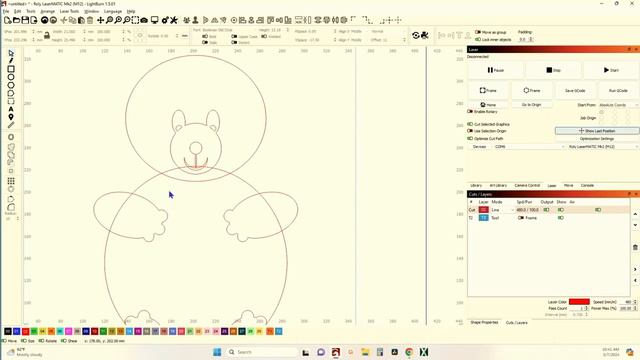The image size is (640, 360).
Task: Open the COM port device dropdown
Action: click(529, 147)
